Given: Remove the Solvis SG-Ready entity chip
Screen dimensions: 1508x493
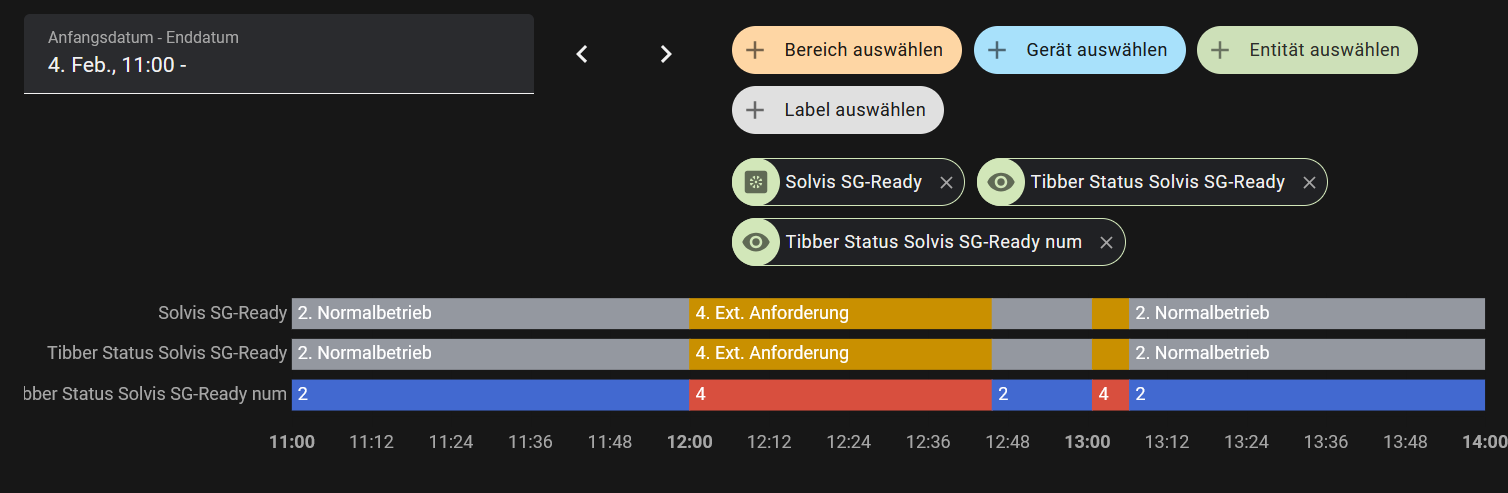Looking at the screenshot, I should pos(946,182).
